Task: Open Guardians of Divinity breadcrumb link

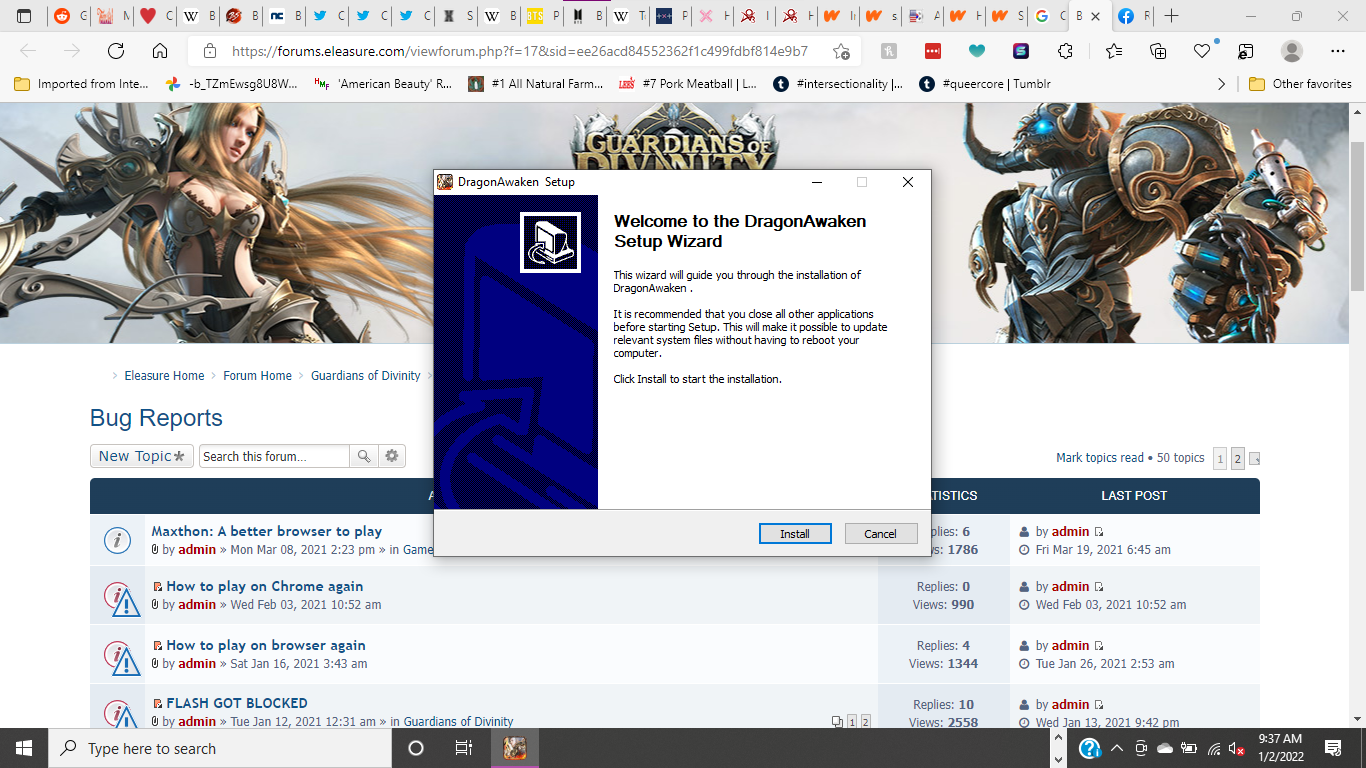Action: click(x=365, y=376)
